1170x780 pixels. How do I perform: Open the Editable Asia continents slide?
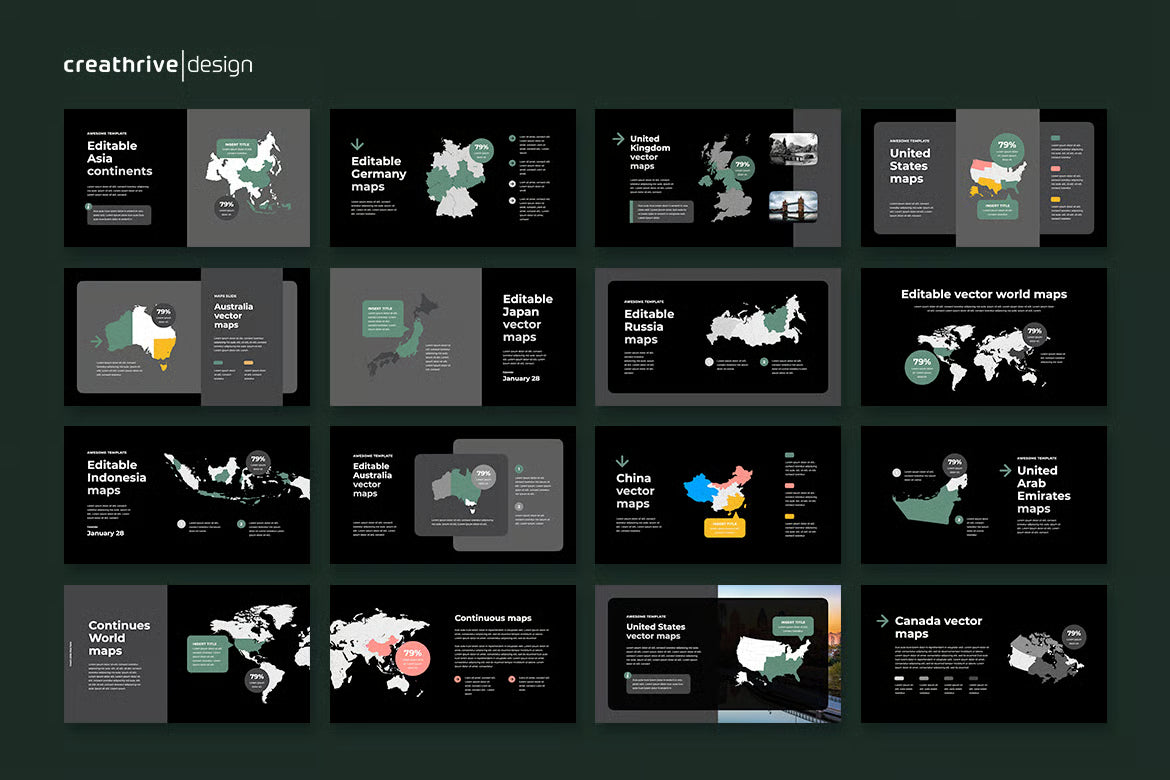pyautogui.click(x=187, y=178)
